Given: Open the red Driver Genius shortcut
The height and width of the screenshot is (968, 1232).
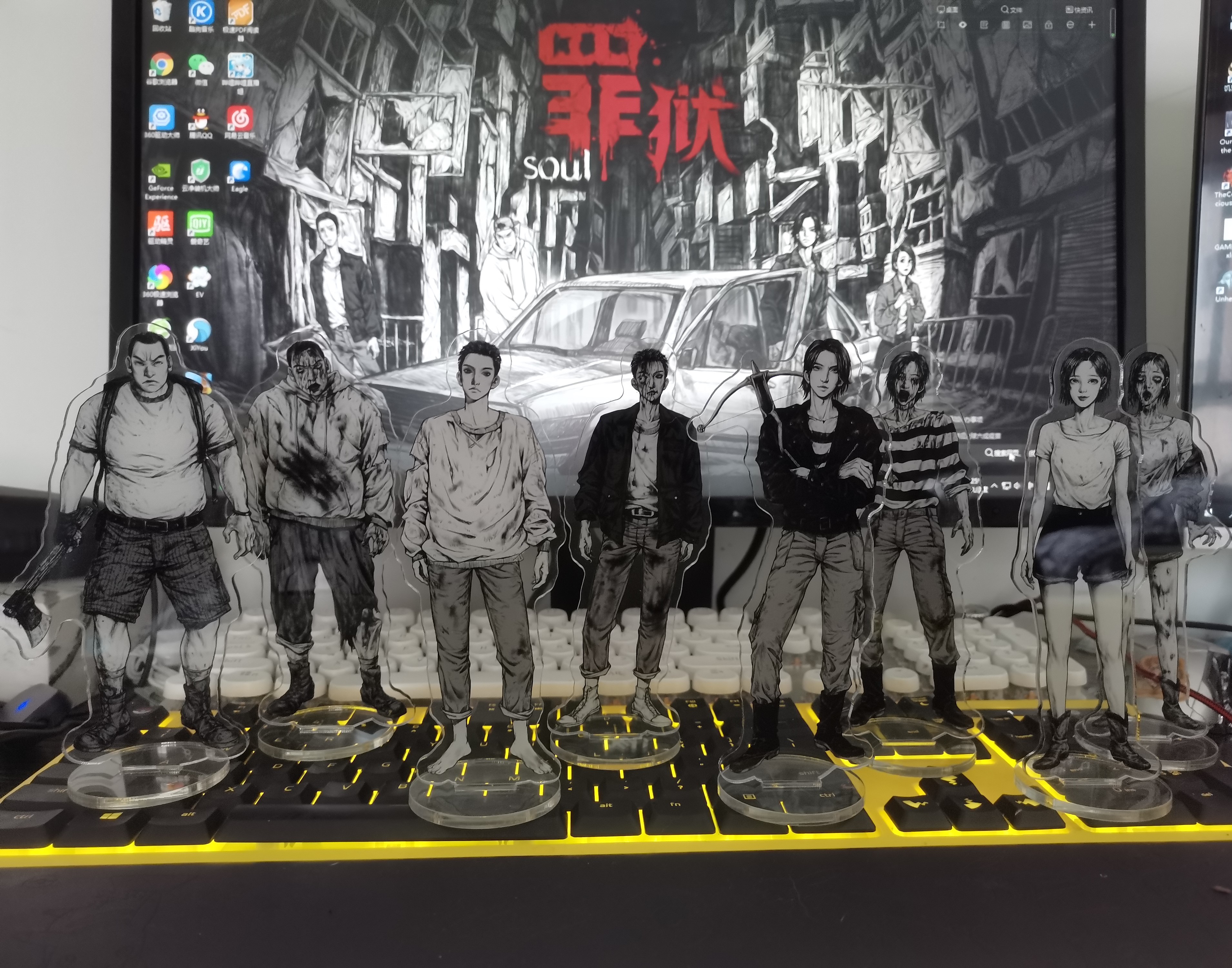Looking at the screenshot, I should point(161,228).
